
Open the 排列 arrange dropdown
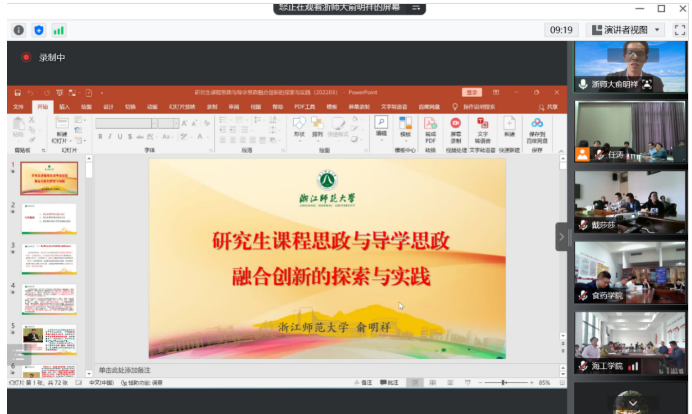coord(317,128)
